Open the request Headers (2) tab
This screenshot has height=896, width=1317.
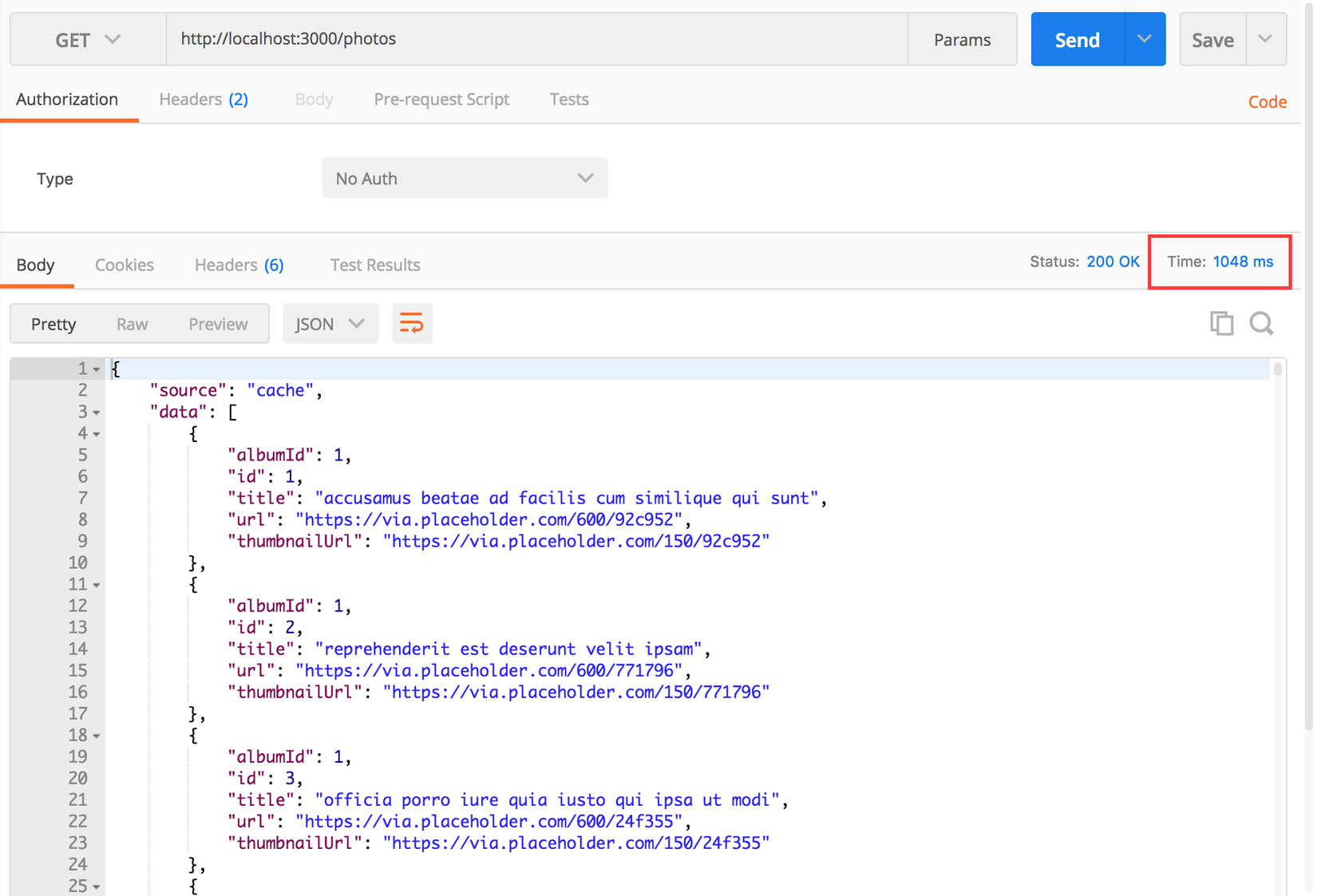(204, 99)
